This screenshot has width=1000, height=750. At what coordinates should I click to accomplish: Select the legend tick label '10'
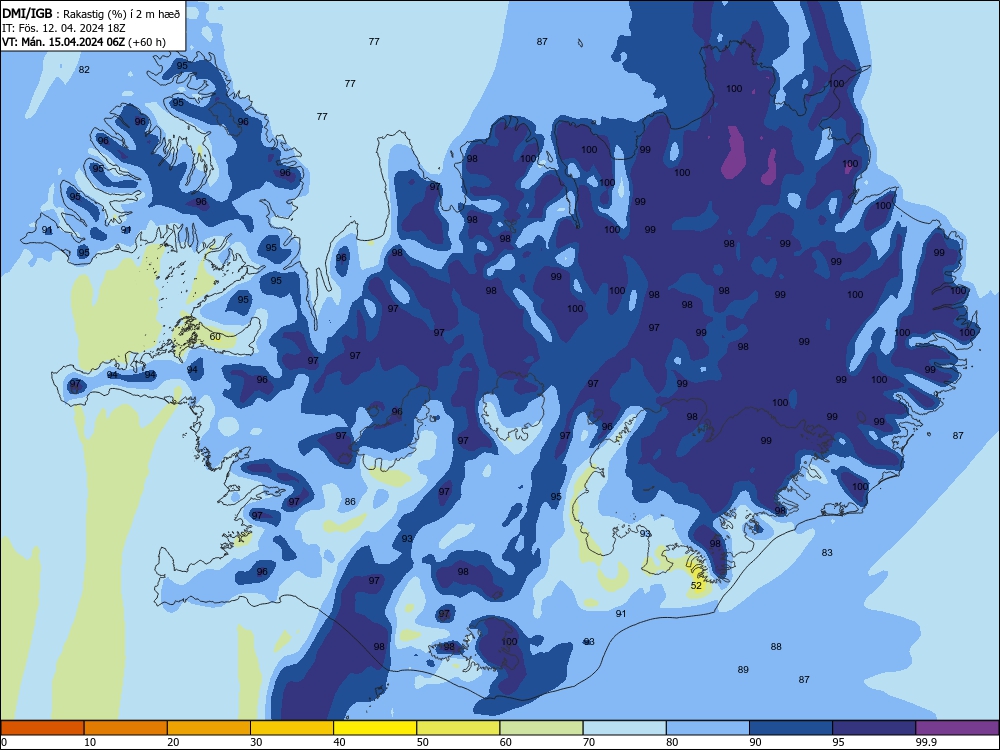coord(90,742)
